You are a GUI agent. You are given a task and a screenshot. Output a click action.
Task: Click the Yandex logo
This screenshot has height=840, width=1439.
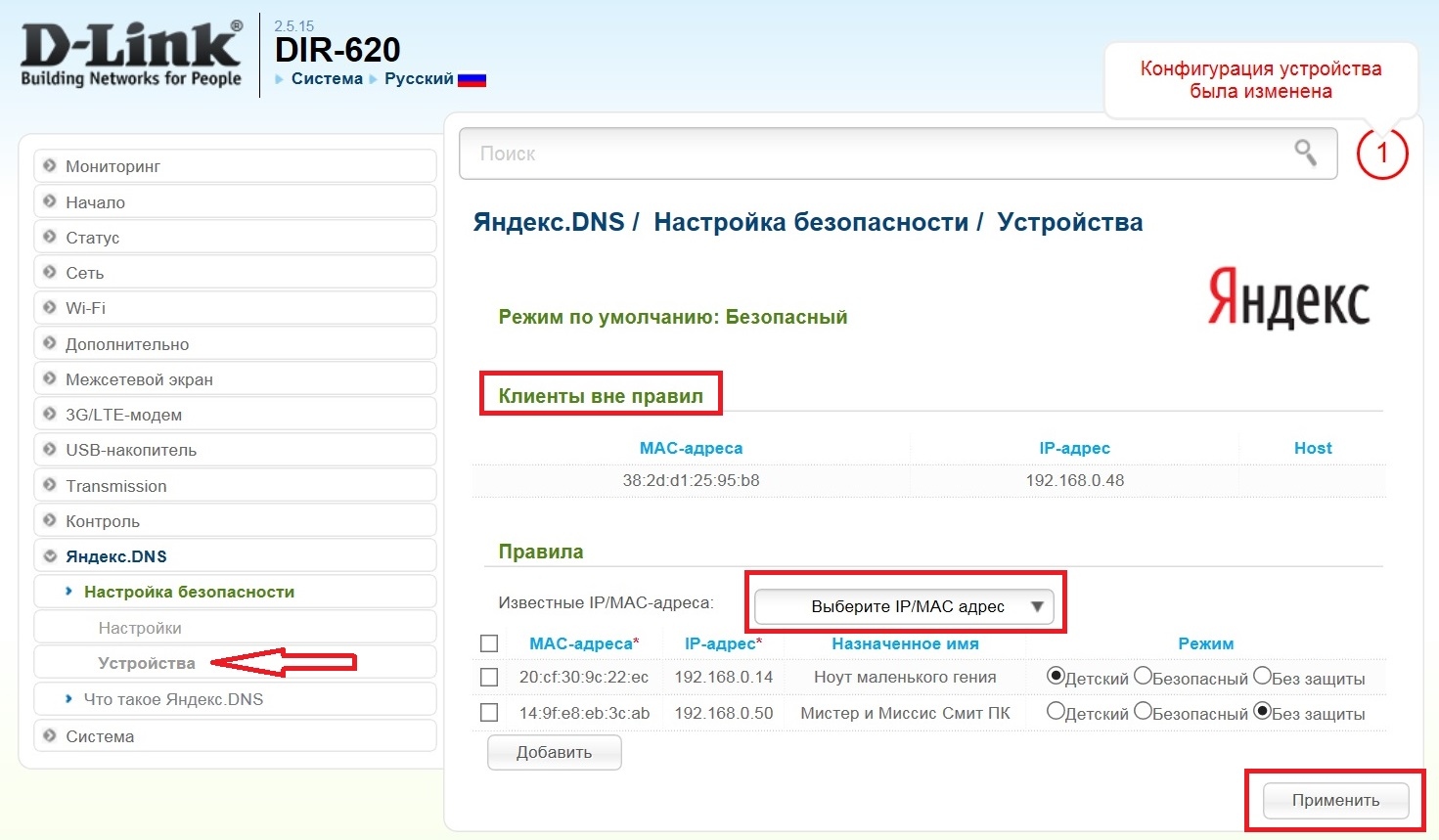pos(1287,297)
